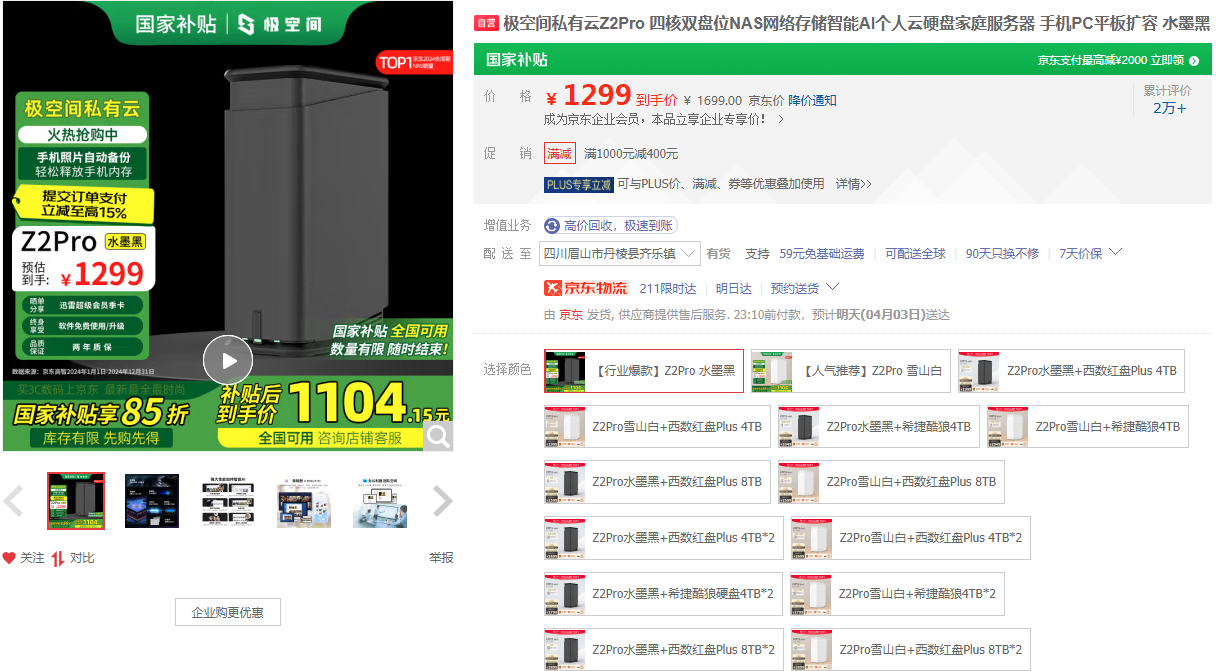Click the 明日达 link
The height and width of the screenshot is (671, 1216).
[x=734, y=288]
